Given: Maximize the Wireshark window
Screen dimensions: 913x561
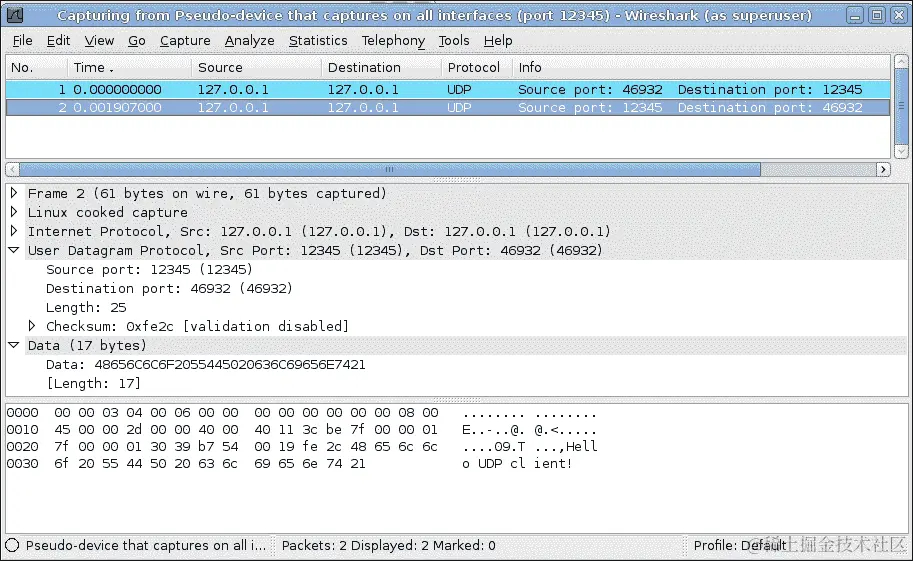Looking at the screenshot, I should pyautogui.click(x=877, y=16).
